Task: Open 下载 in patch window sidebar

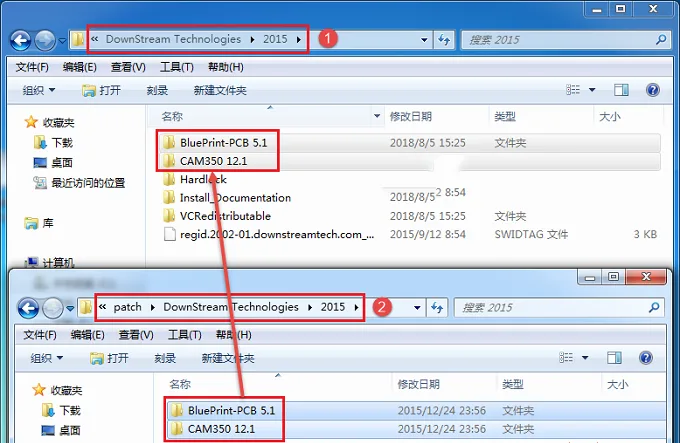Action: (61, 410)
